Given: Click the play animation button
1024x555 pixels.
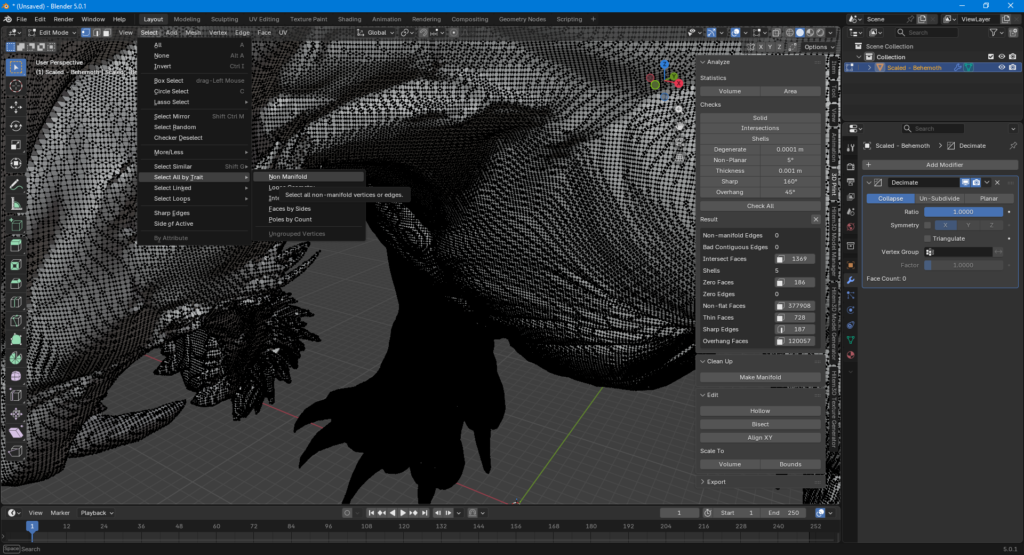Looking at the screenshot, I should tap(402, 513).
